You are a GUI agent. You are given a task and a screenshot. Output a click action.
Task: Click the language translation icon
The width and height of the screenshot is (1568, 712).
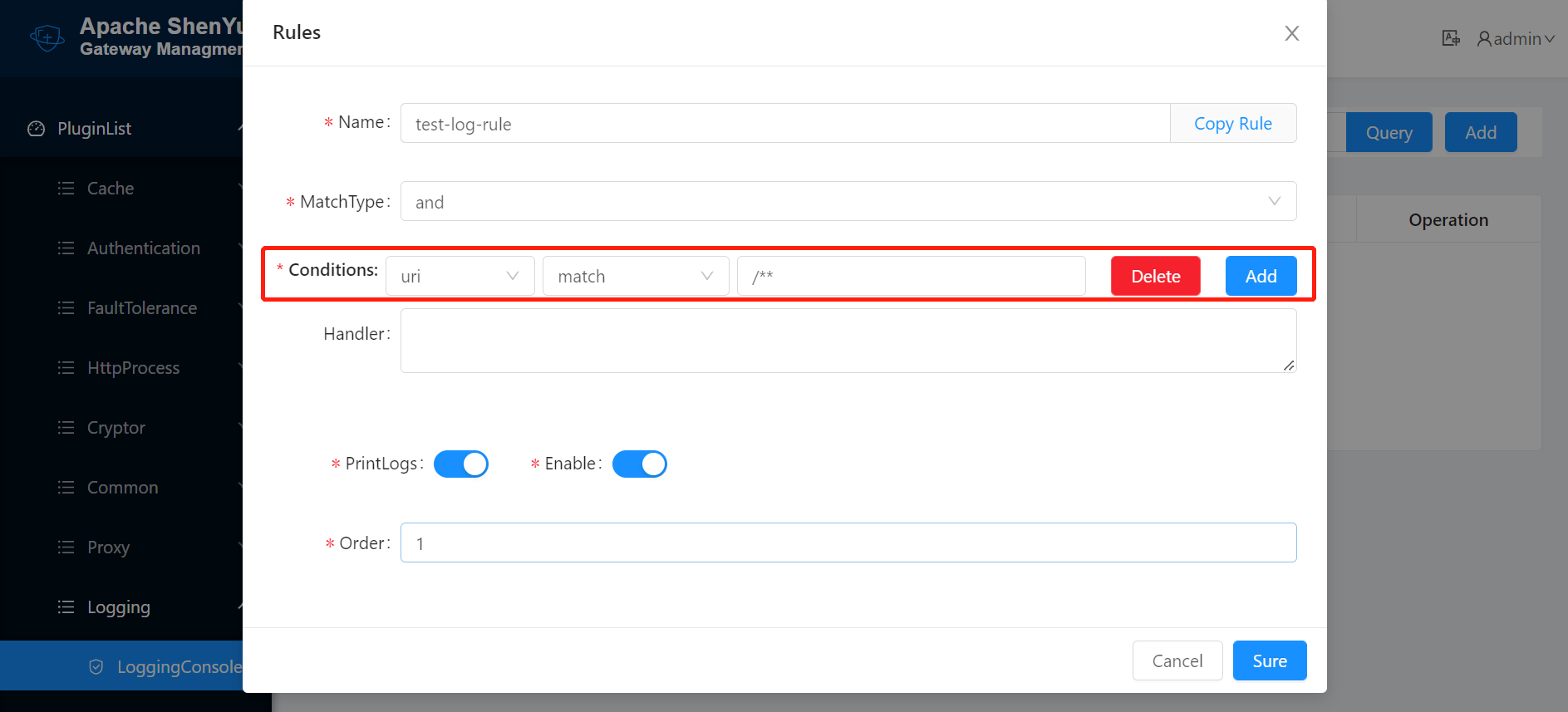(x=1450, y=38)
